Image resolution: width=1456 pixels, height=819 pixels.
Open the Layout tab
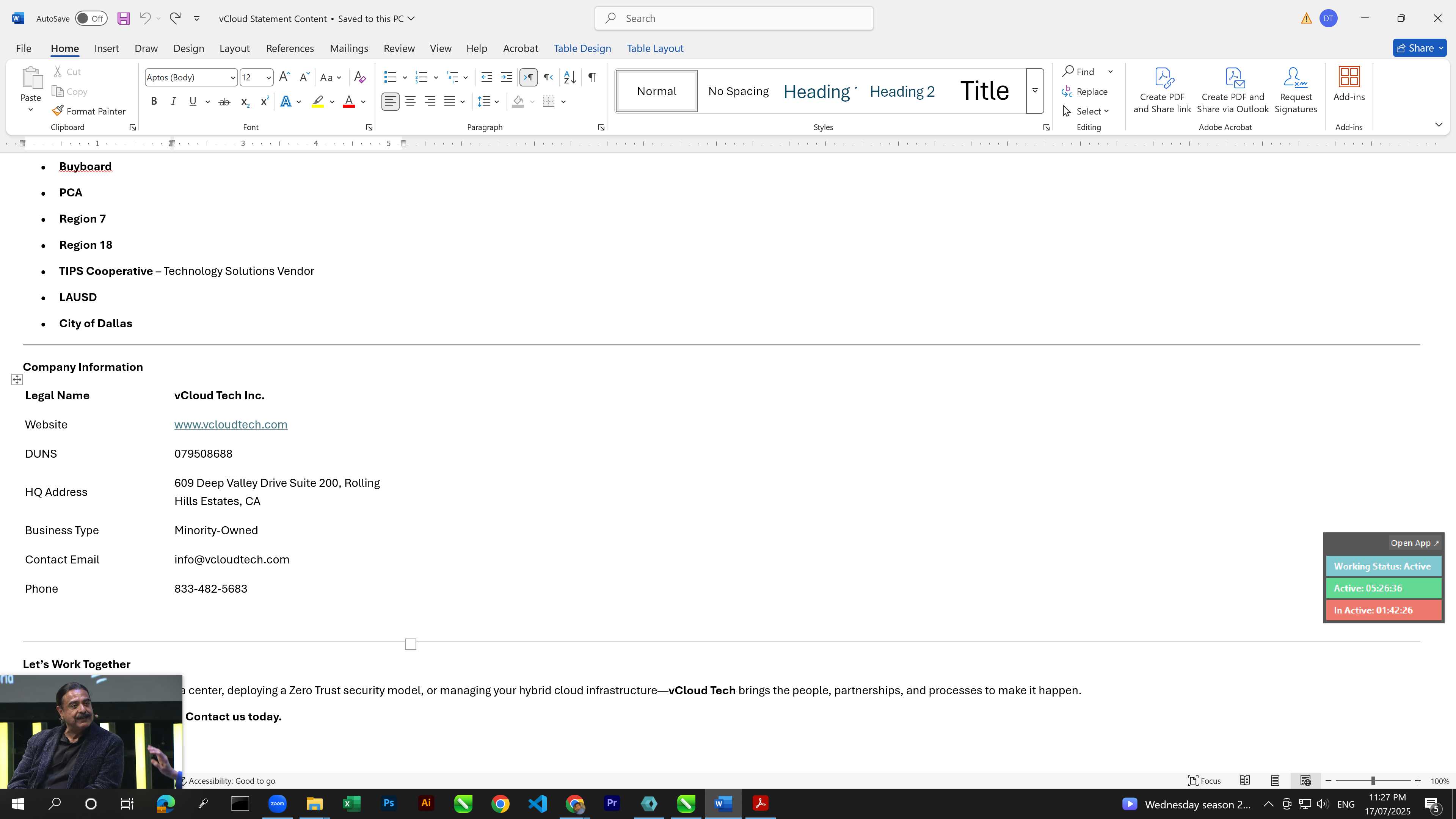click(235, 49)
